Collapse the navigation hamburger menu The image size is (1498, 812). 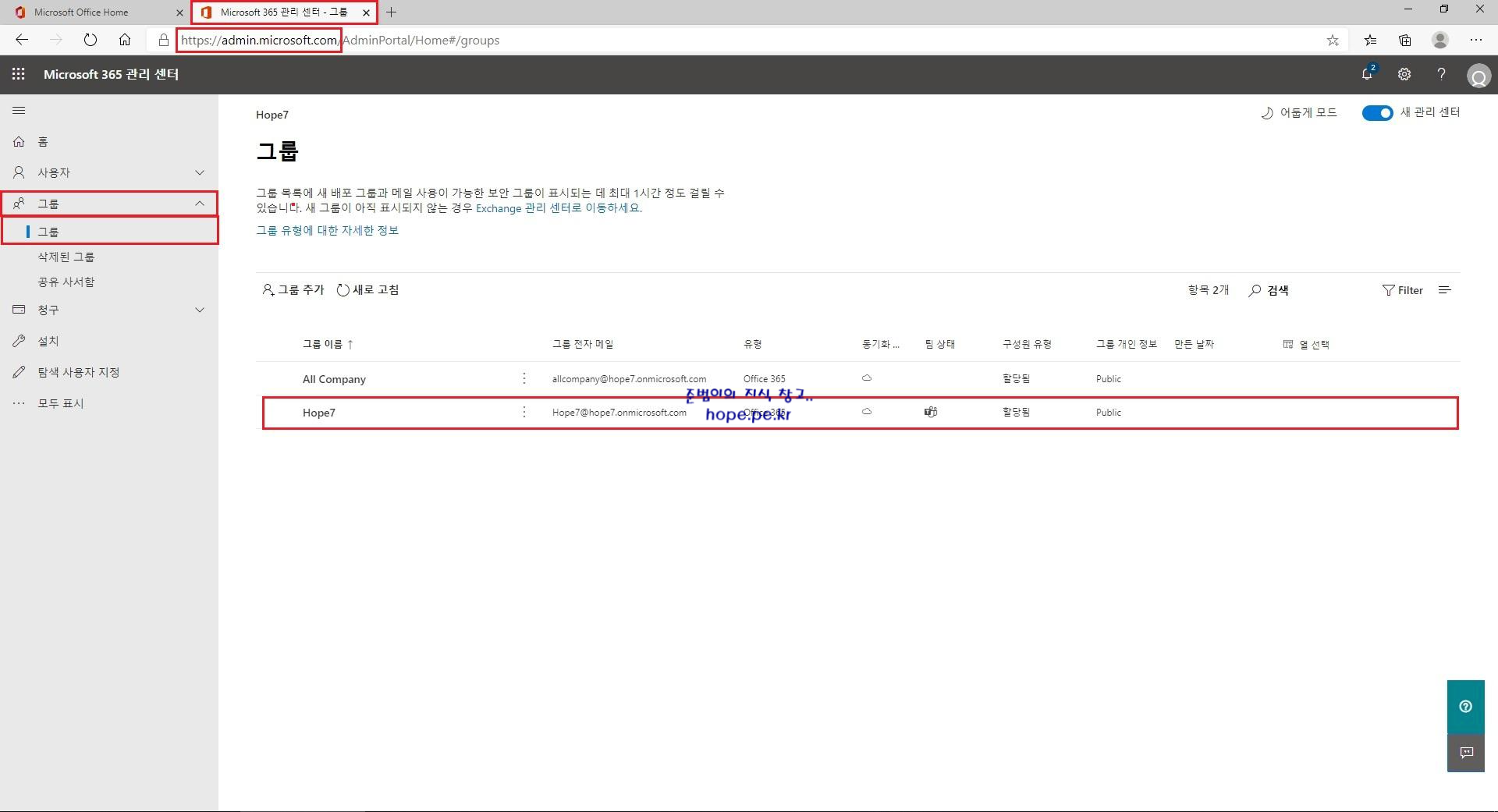[19, 111]
